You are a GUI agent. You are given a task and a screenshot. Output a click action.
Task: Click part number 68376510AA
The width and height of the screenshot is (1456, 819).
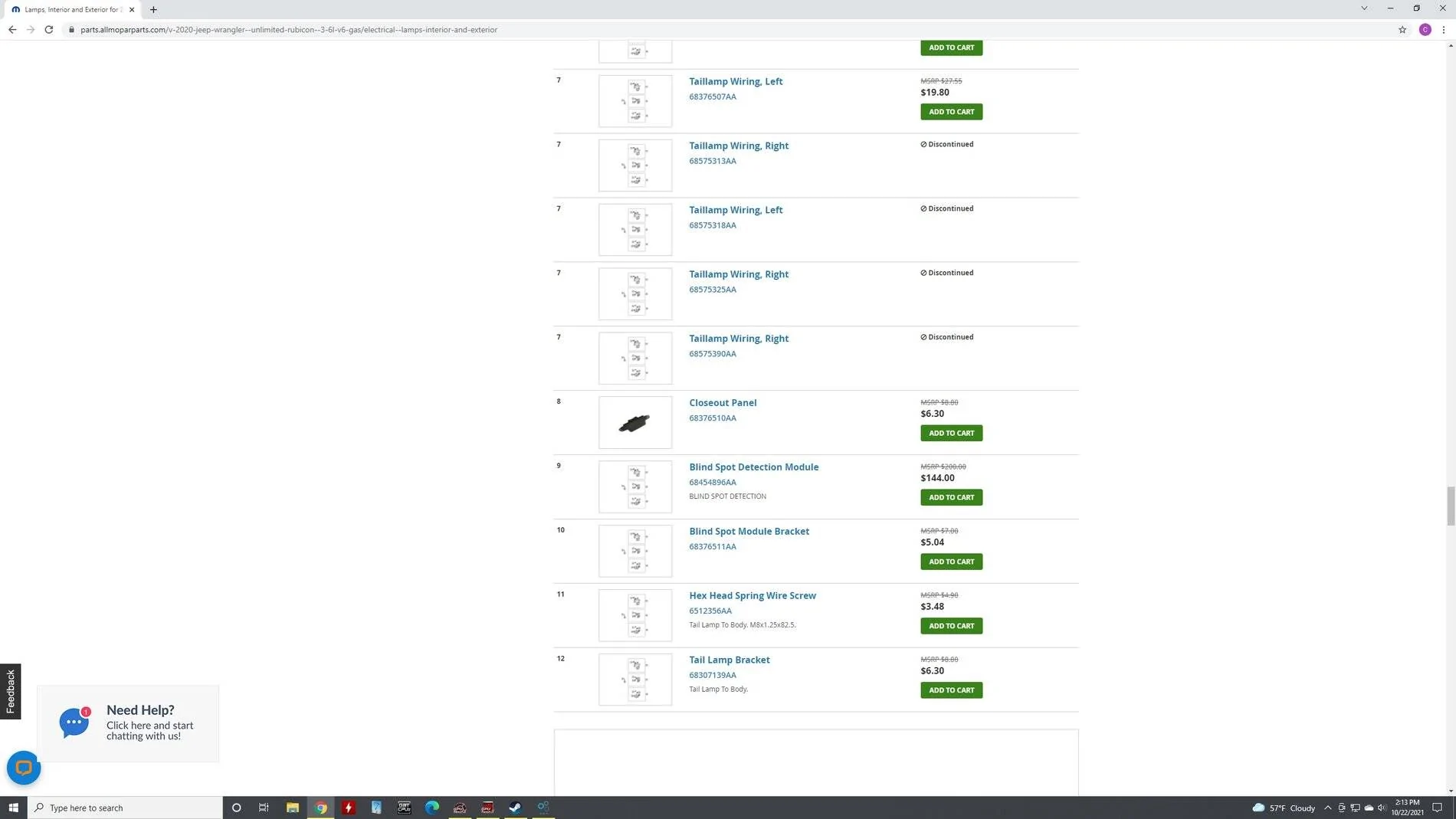pyautogui.click(x=713, y=418)
